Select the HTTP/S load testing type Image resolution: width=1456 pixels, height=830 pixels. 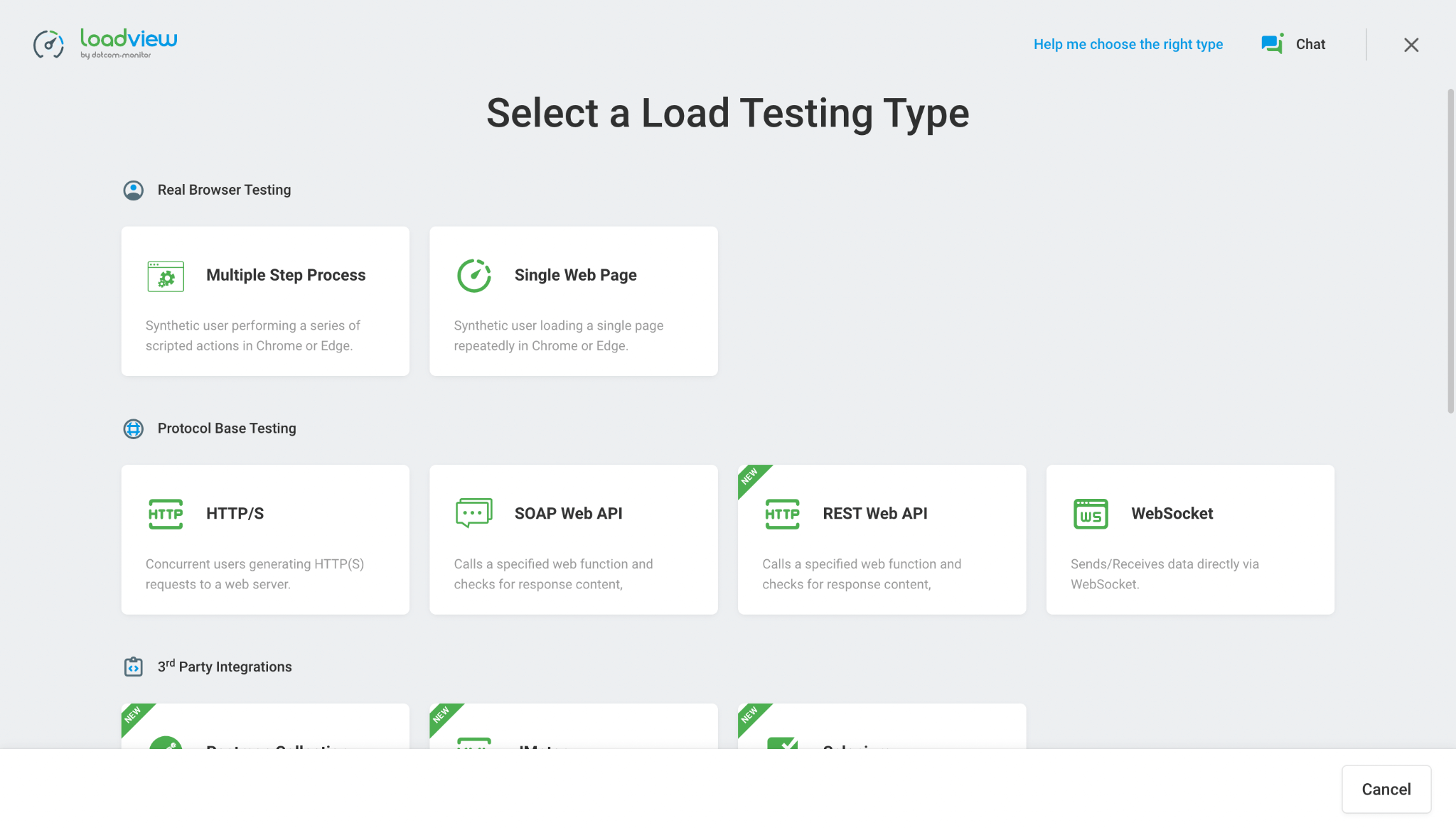(x=265, y=539)
